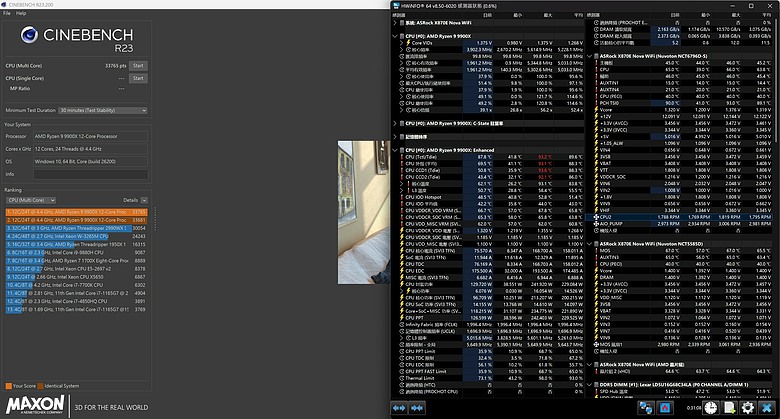The image size is (780, 419).
Task: Collapse the CPU Enhanced sensor section
Action: (395, 150)
